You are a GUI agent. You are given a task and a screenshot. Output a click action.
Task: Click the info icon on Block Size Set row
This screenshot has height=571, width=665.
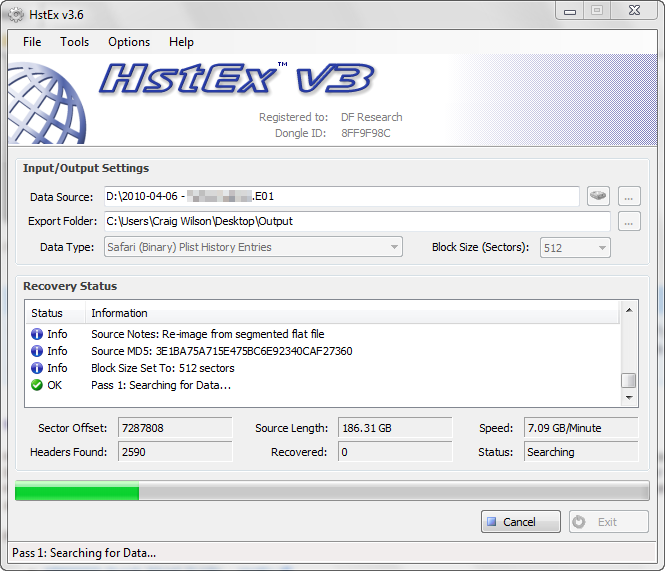pyautogui.click(x=37, y=368)
